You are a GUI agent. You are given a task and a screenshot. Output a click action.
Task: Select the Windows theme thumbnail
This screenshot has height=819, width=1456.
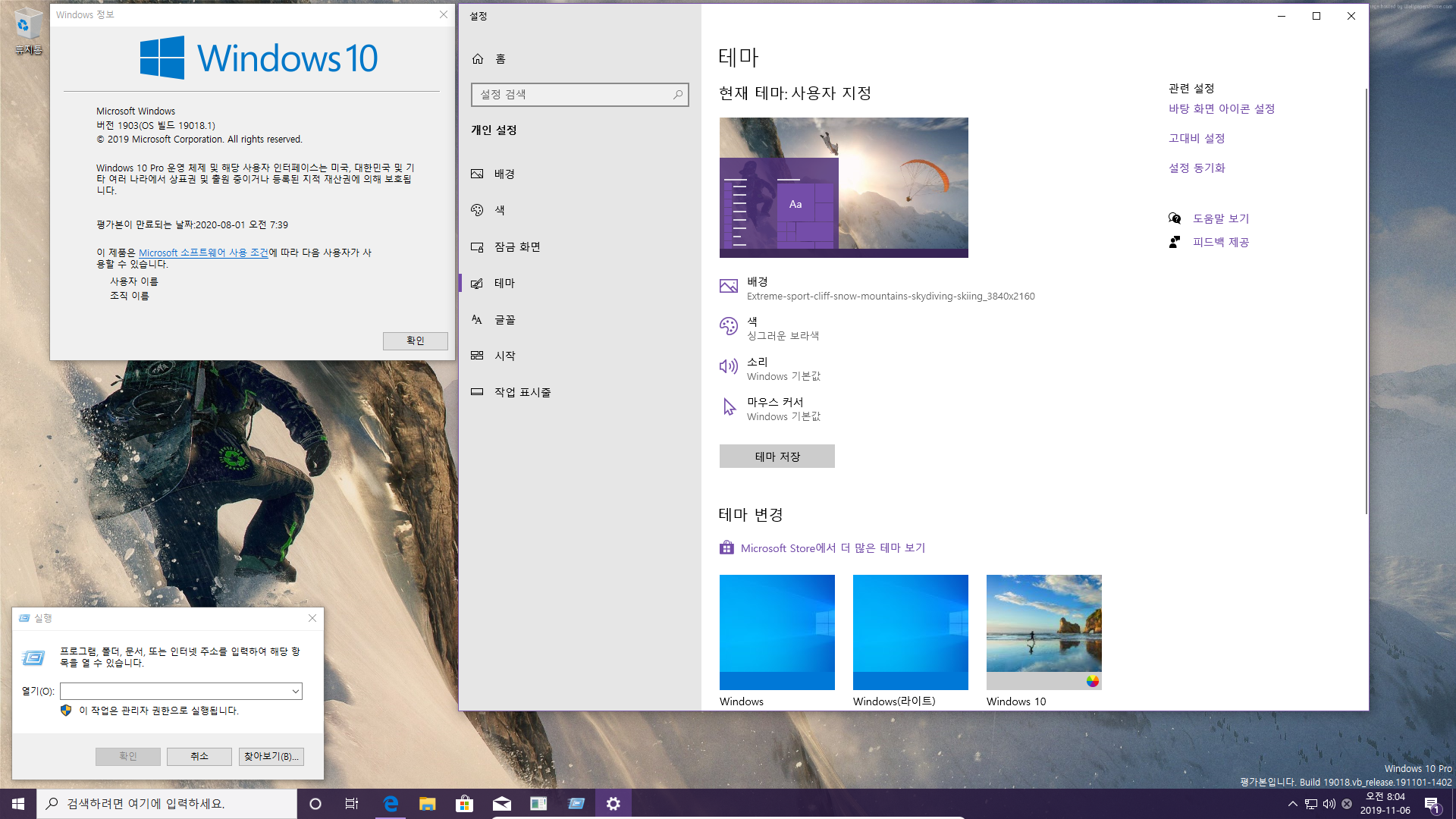[x=777, y=632]
